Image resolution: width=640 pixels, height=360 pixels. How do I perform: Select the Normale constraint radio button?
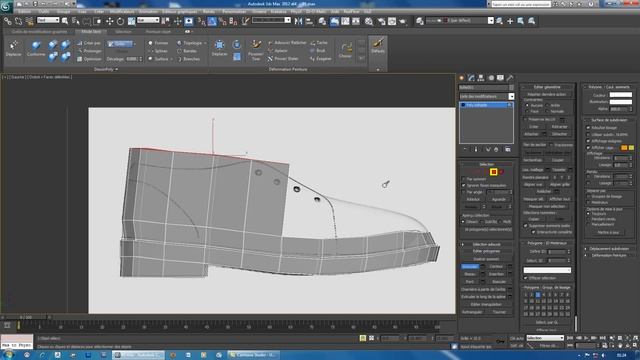point(547,111)
